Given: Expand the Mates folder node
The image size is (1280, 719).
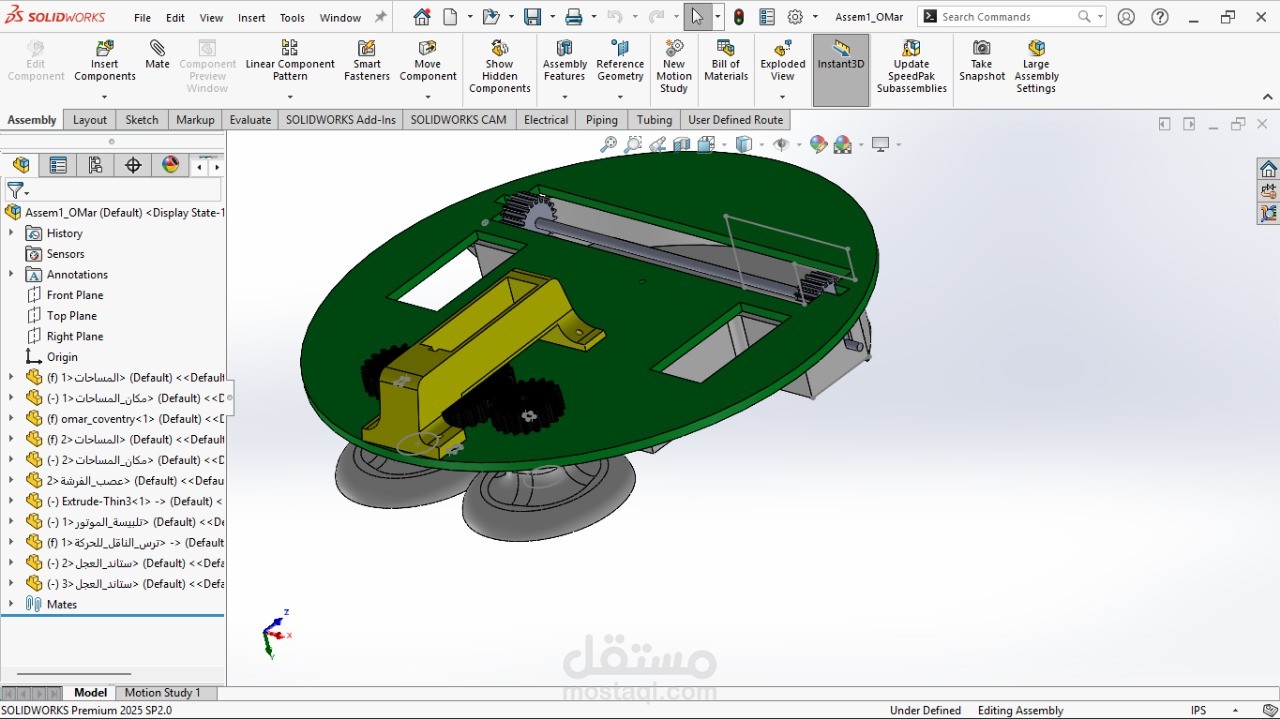Looking at the screenshot, I should 11,604.
